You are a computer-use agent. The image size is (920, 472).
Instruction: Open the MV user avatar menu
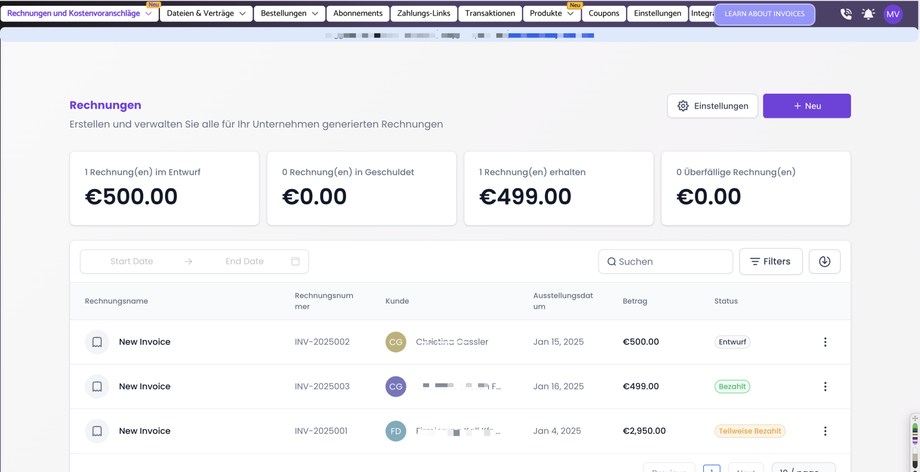(893, 14)
